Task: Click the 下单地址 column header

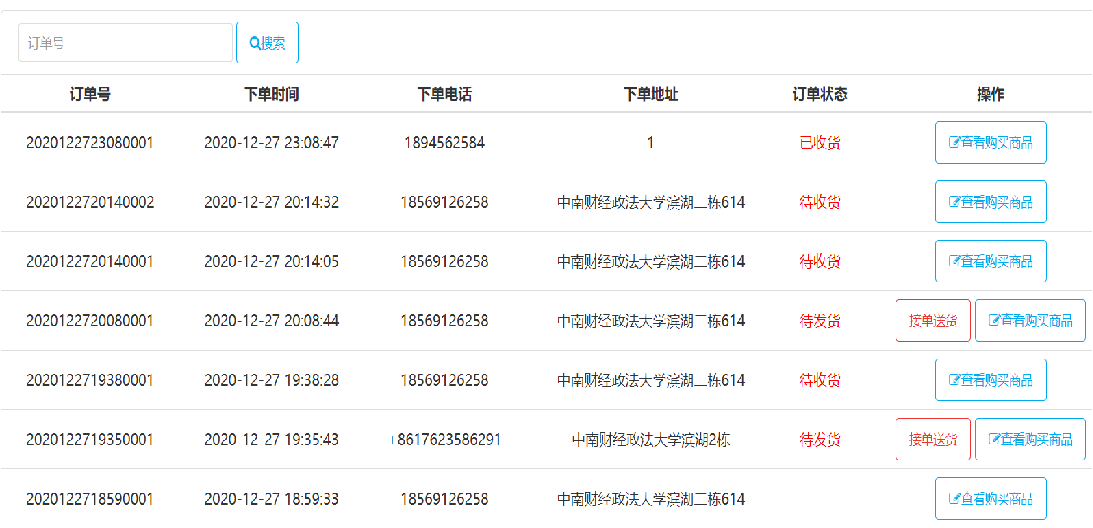Action: tap(650, 95)
